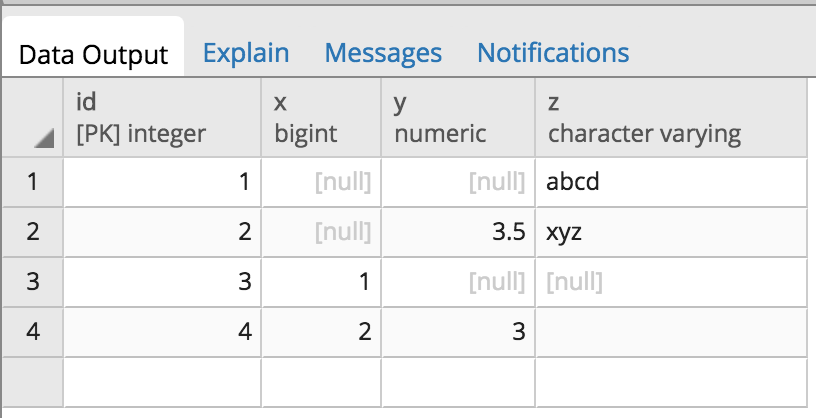Viewport: 816px width, 418px height.
Task: Switch to the Data Output tab
Action: click(x=93, y=54)
